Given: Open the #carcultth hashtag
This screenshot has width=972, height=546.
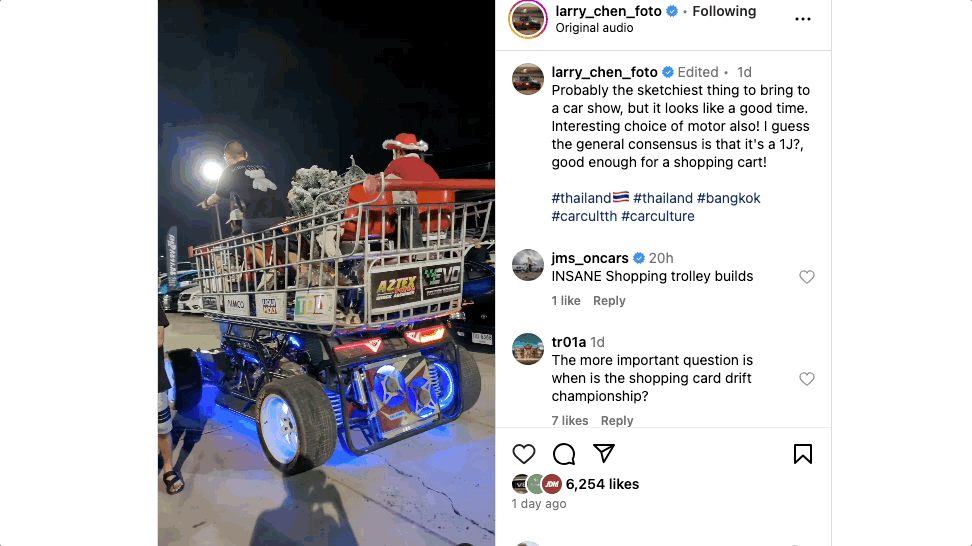Looking at the screenshot, I should coord(584,216).
